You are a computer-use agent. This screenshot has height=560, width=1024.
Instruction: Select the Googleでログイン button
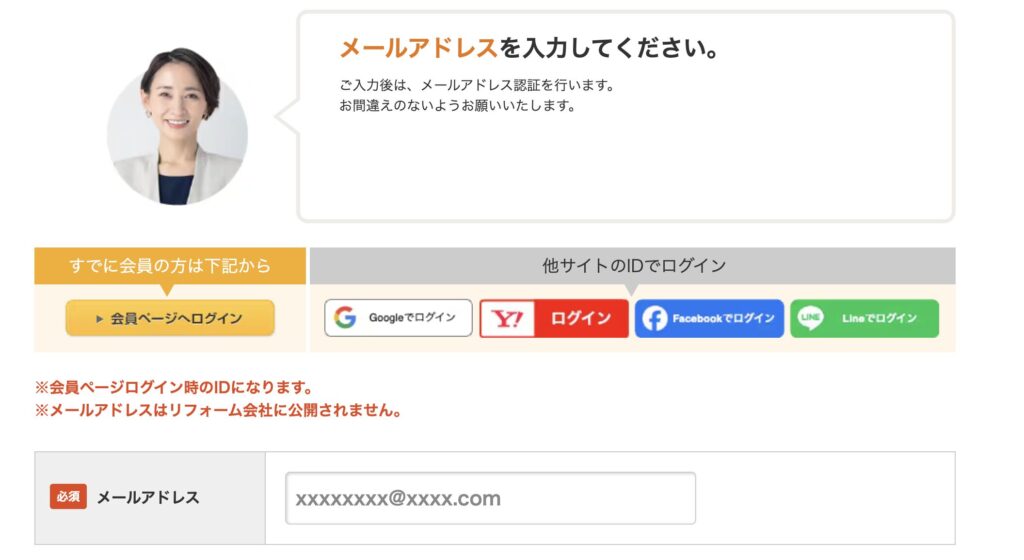pos(398,318)
